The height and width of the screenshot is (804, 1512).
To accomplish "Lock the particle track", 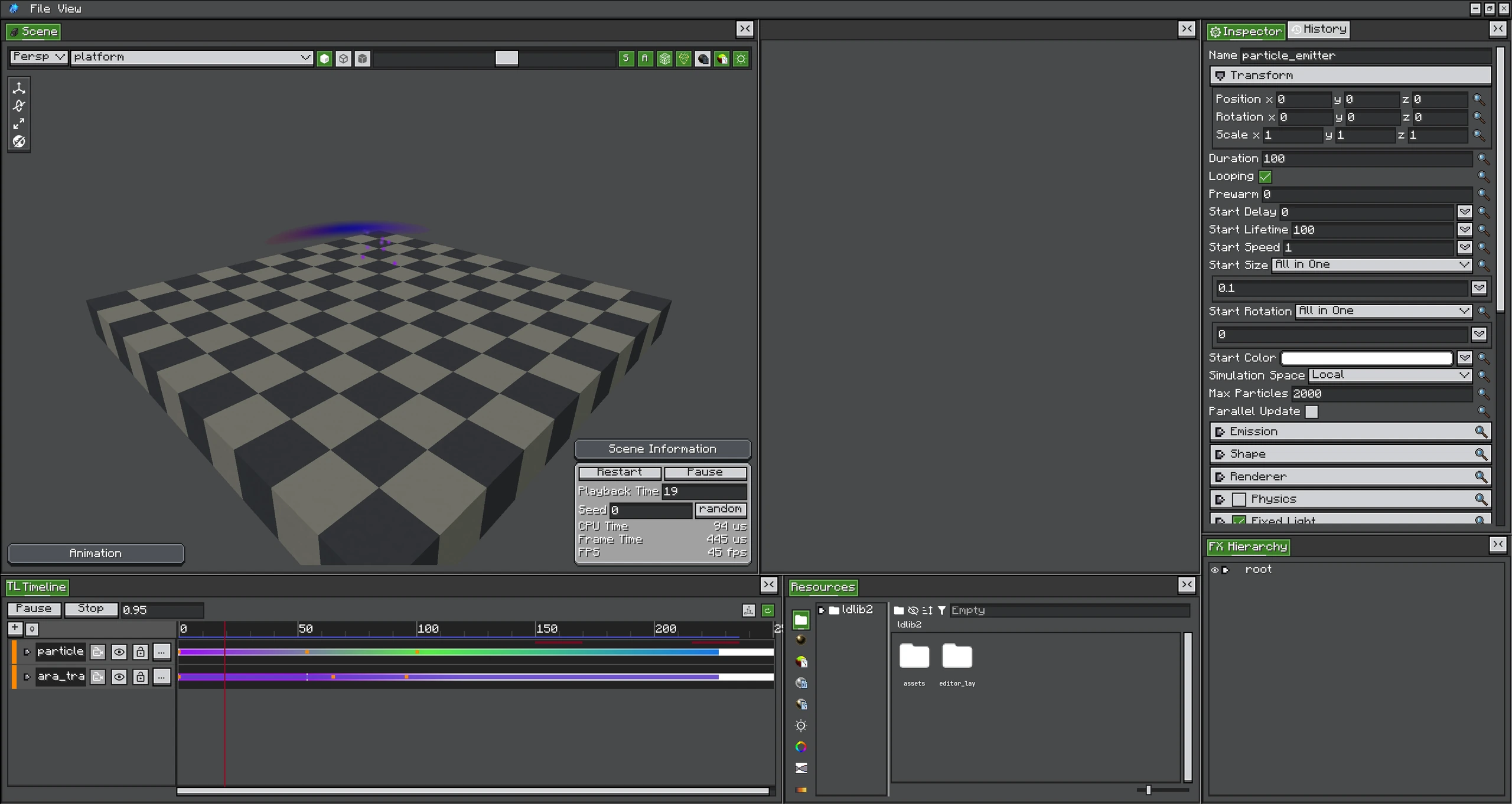I will [x=141, y=652].
